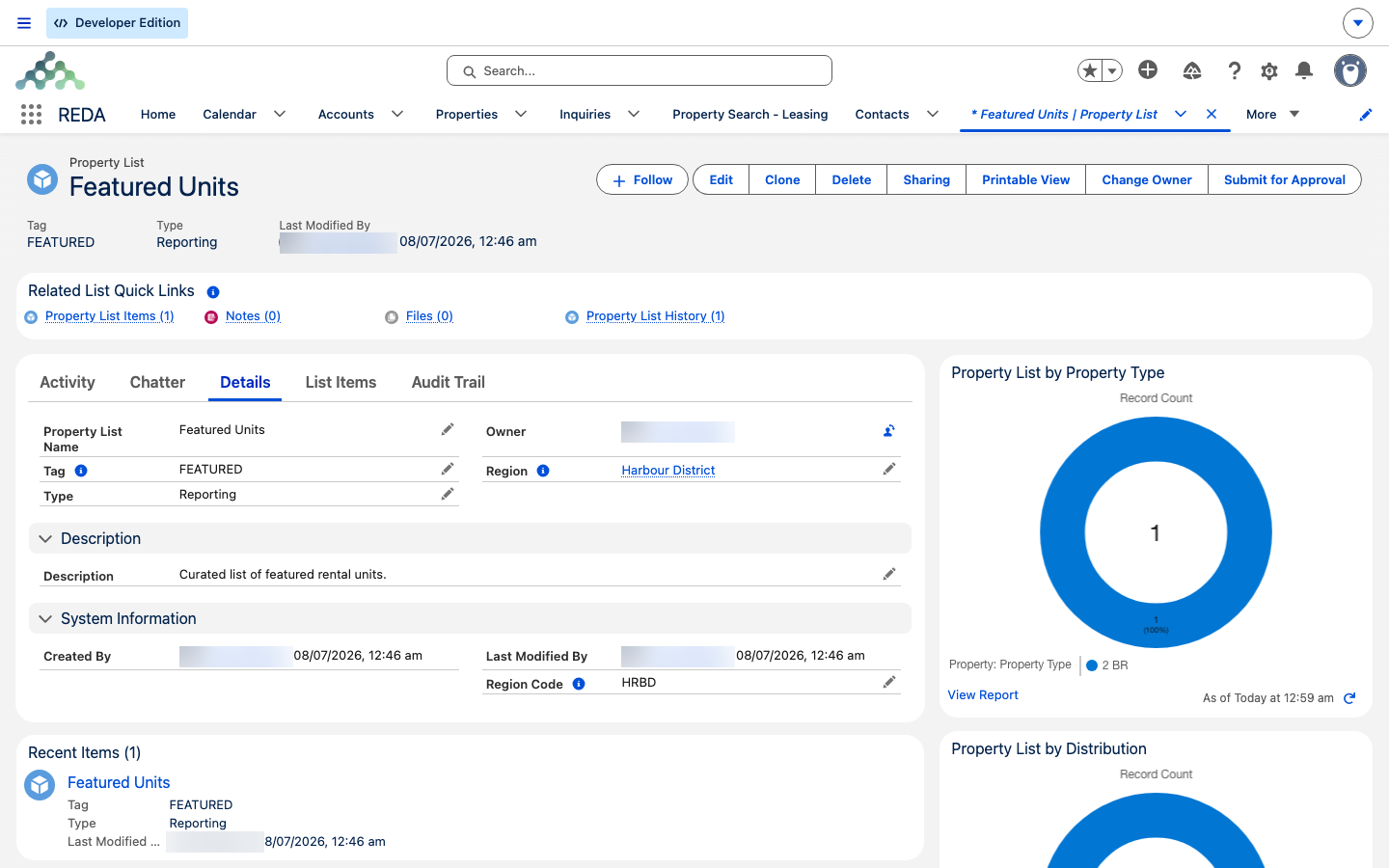Viewport: 1389px width, 868px height.
Task: Switch to the Audit Trail tab
Action: (449, 382)
